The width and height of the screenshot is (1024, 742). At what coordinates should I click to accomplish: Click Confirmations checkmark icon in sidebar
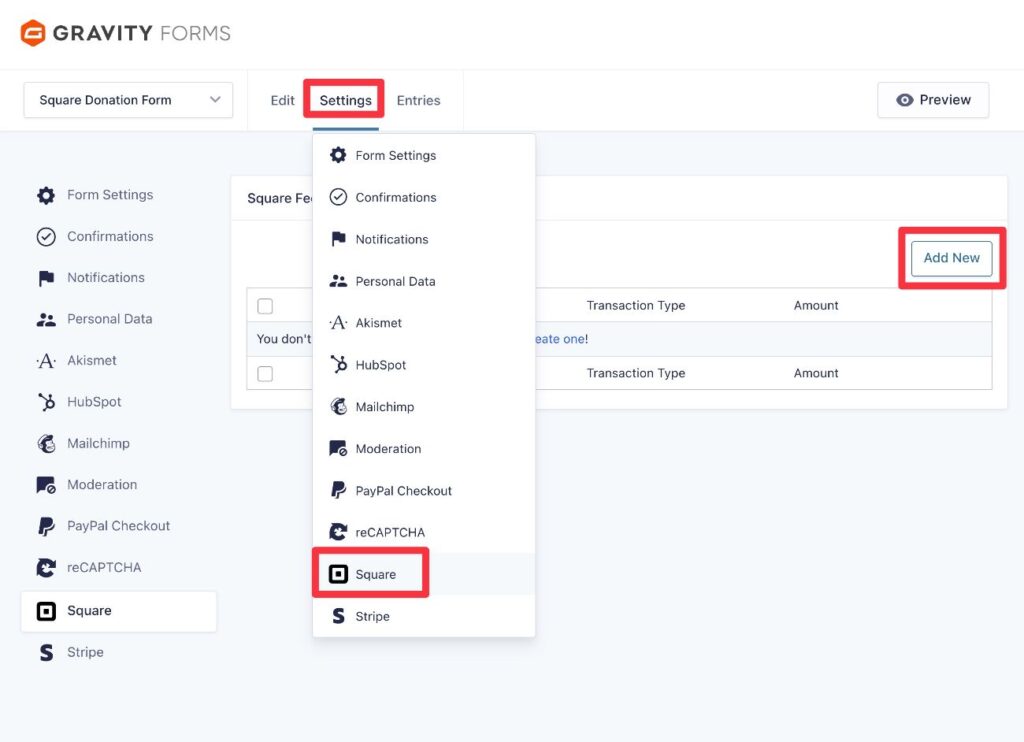coord(46,236)
